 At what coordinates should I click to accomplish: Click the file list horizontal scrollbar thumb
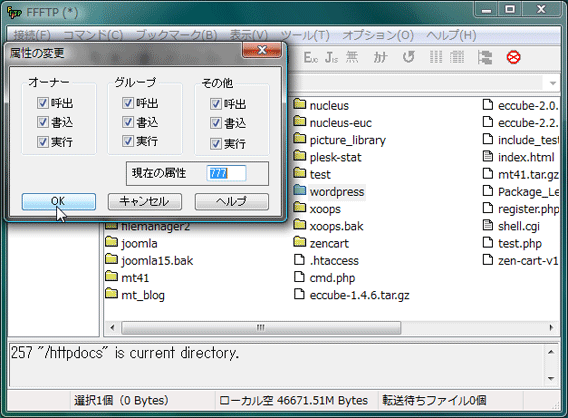[261, 328]
